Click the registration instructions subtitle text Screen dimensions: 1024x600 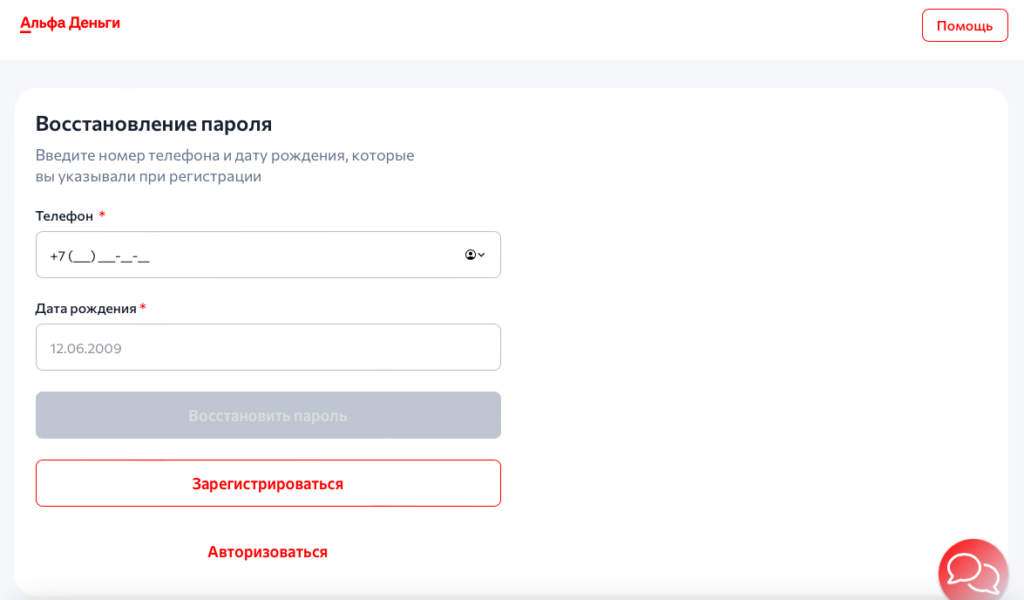(x=225, y=164)
